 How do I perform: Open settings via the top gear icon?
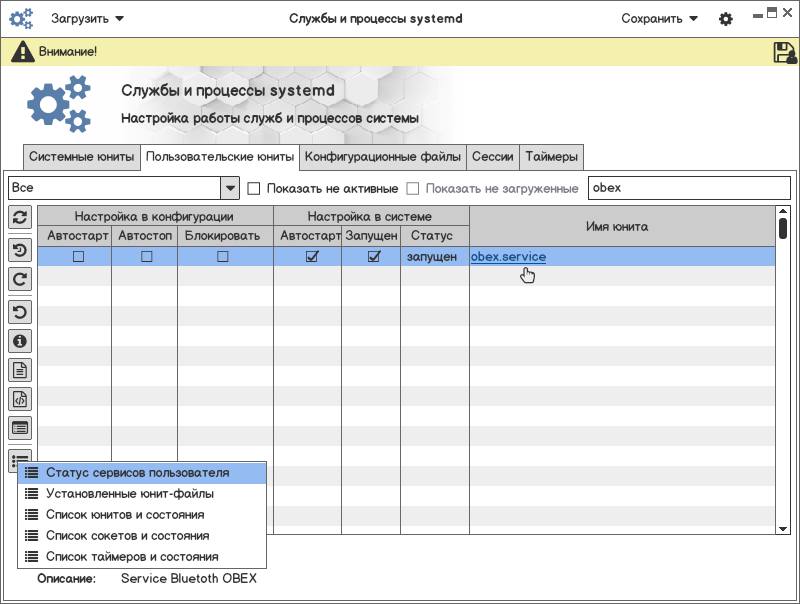click(x=726, y=19)
